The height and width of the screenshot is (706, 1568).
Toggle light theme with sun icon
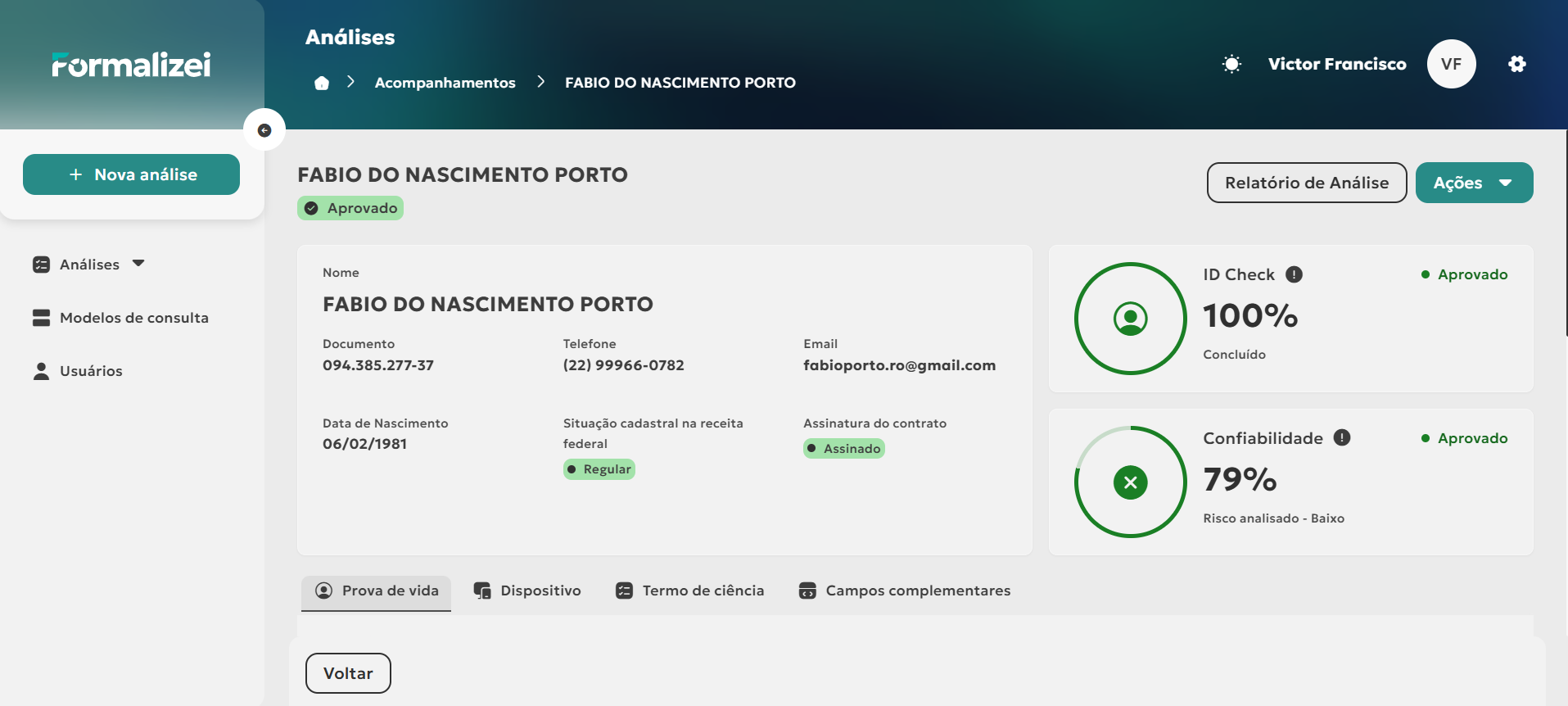pyautogui.click(x=1231, y=64)
